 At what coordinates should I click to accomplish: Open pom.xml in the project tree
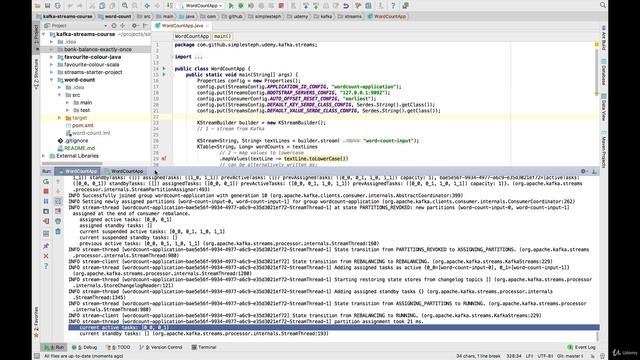pos(79,126)
